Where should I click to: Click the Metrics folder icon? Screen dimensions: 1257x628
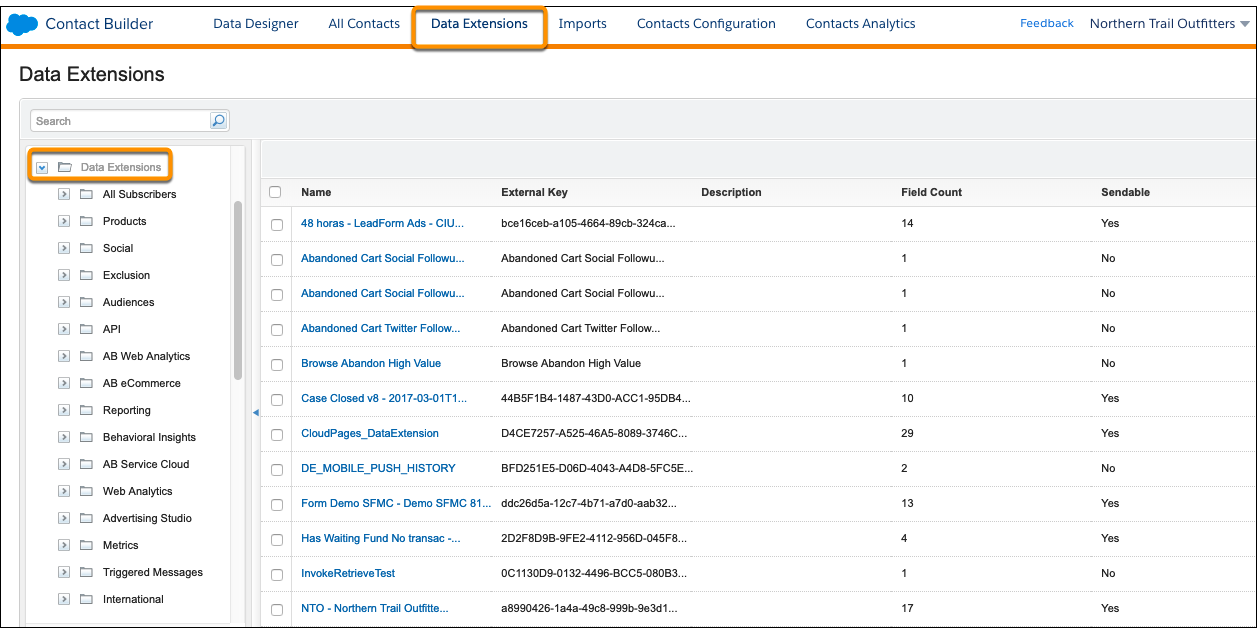click(86, 545)
